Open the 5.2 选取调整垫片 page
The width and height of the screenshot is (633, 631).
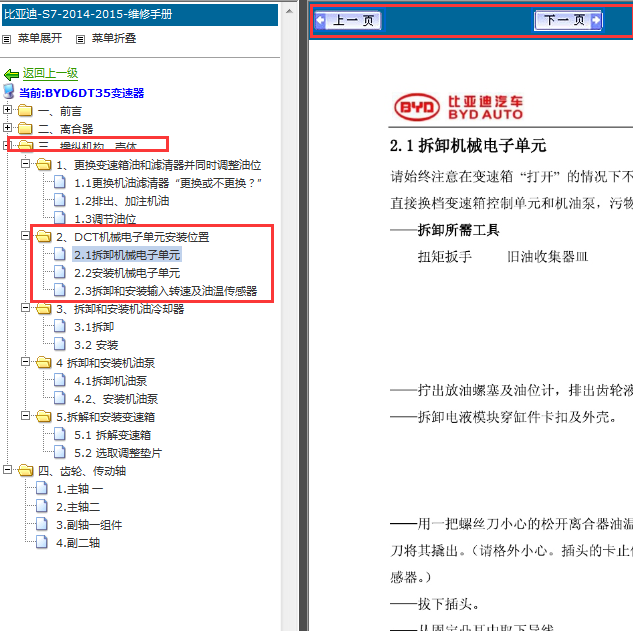tap(118, 453)
